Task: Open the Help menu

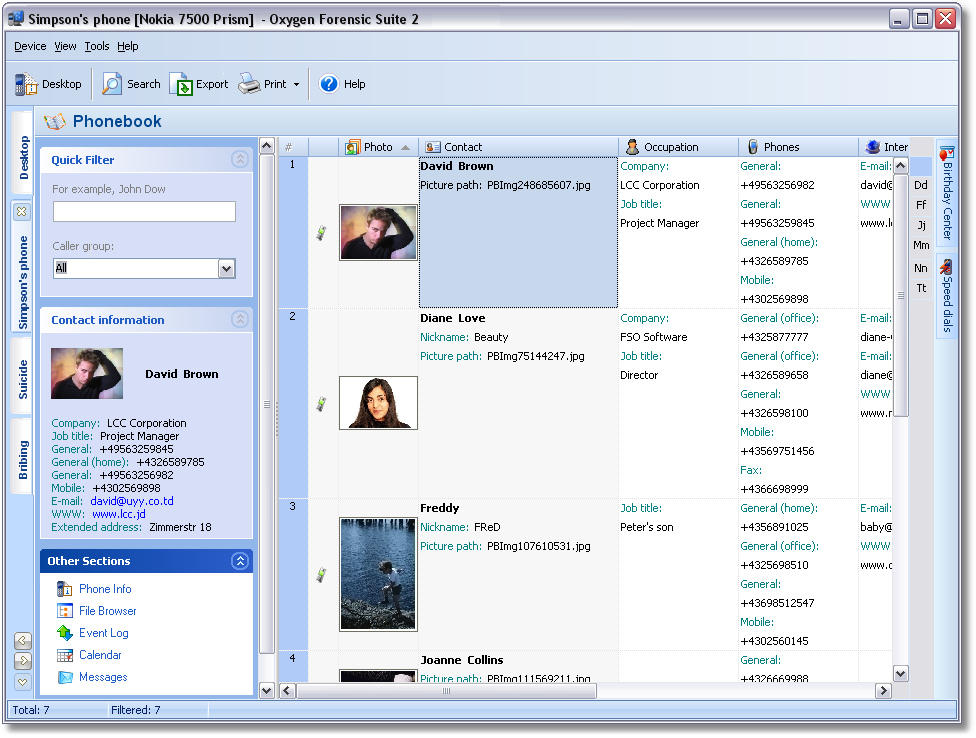Action: click(128, 46)
